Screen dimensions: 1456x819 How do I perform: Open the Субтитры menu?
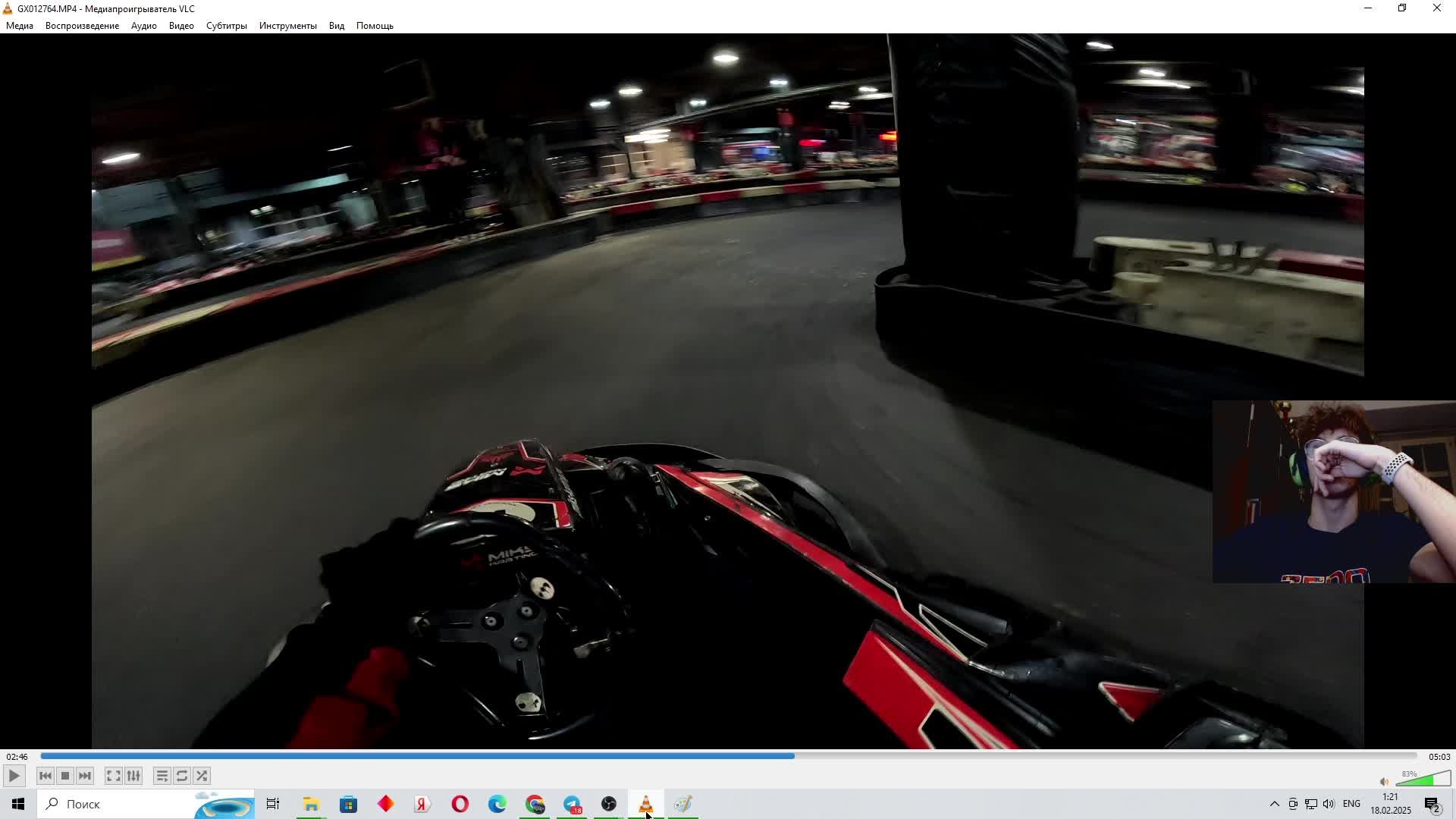pos(226,26)
